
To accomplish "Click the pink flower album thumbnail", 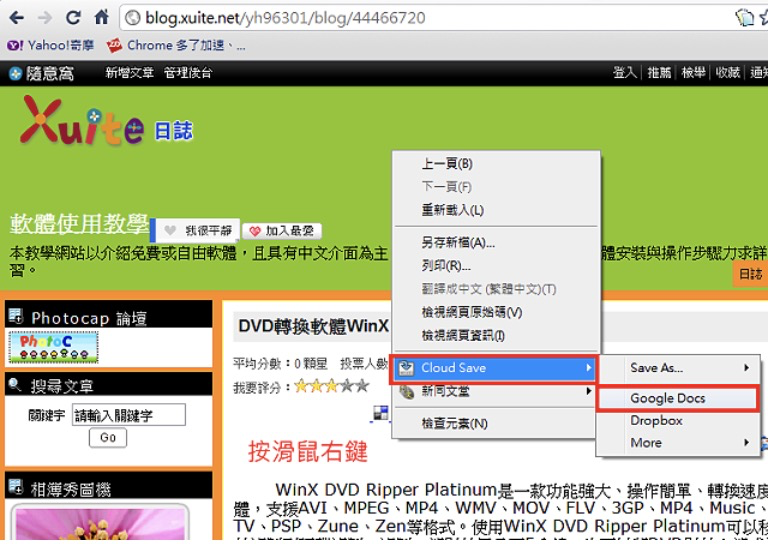I will [x=100, y=523].
